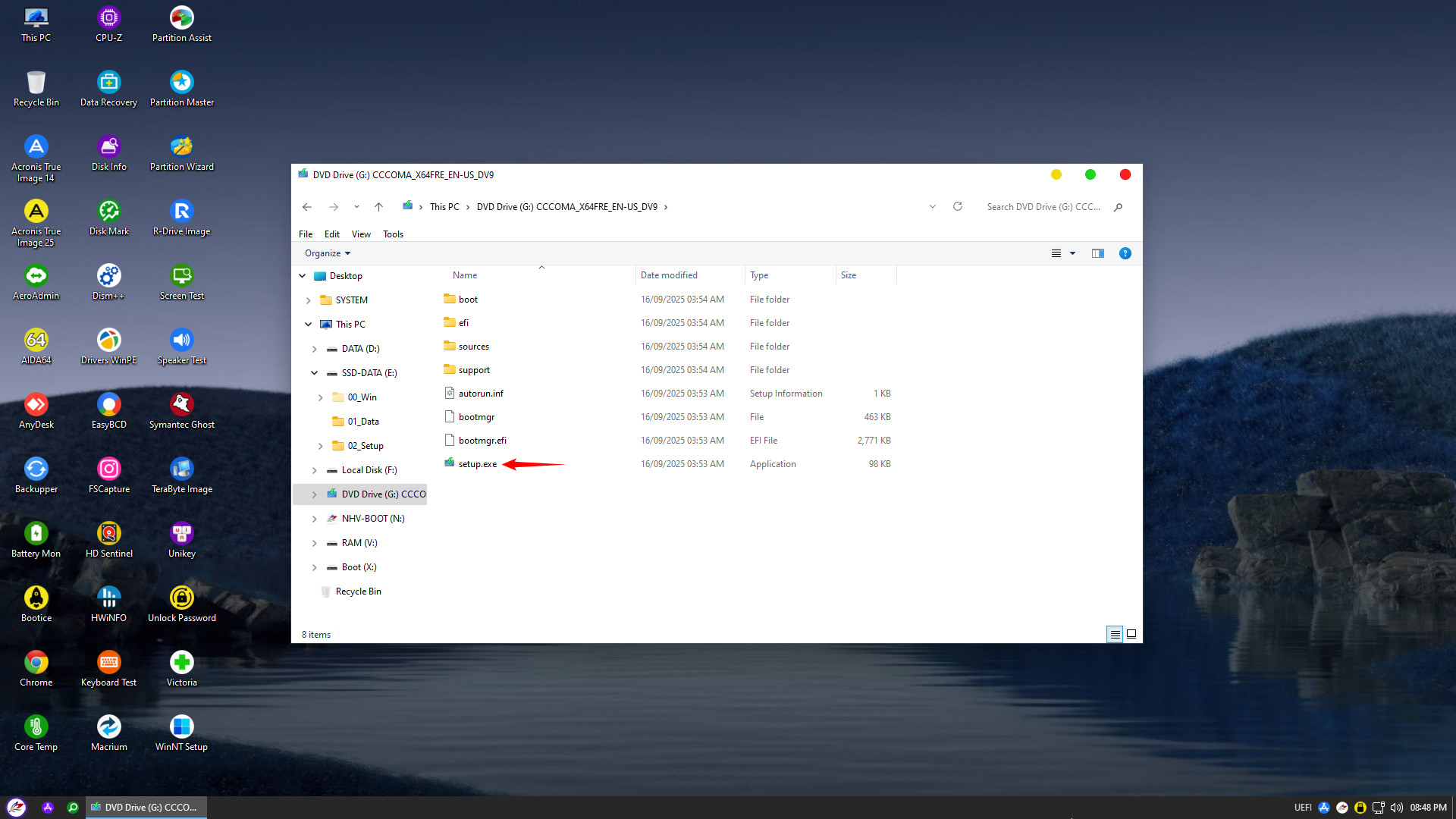1456x819 pixels.
Task: Click the Search DVD Drive input field
Action: [1043, 207]
